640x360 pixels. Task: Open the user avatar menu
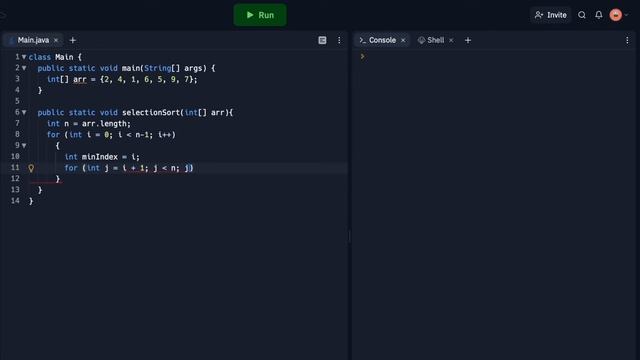coord(616,15)
